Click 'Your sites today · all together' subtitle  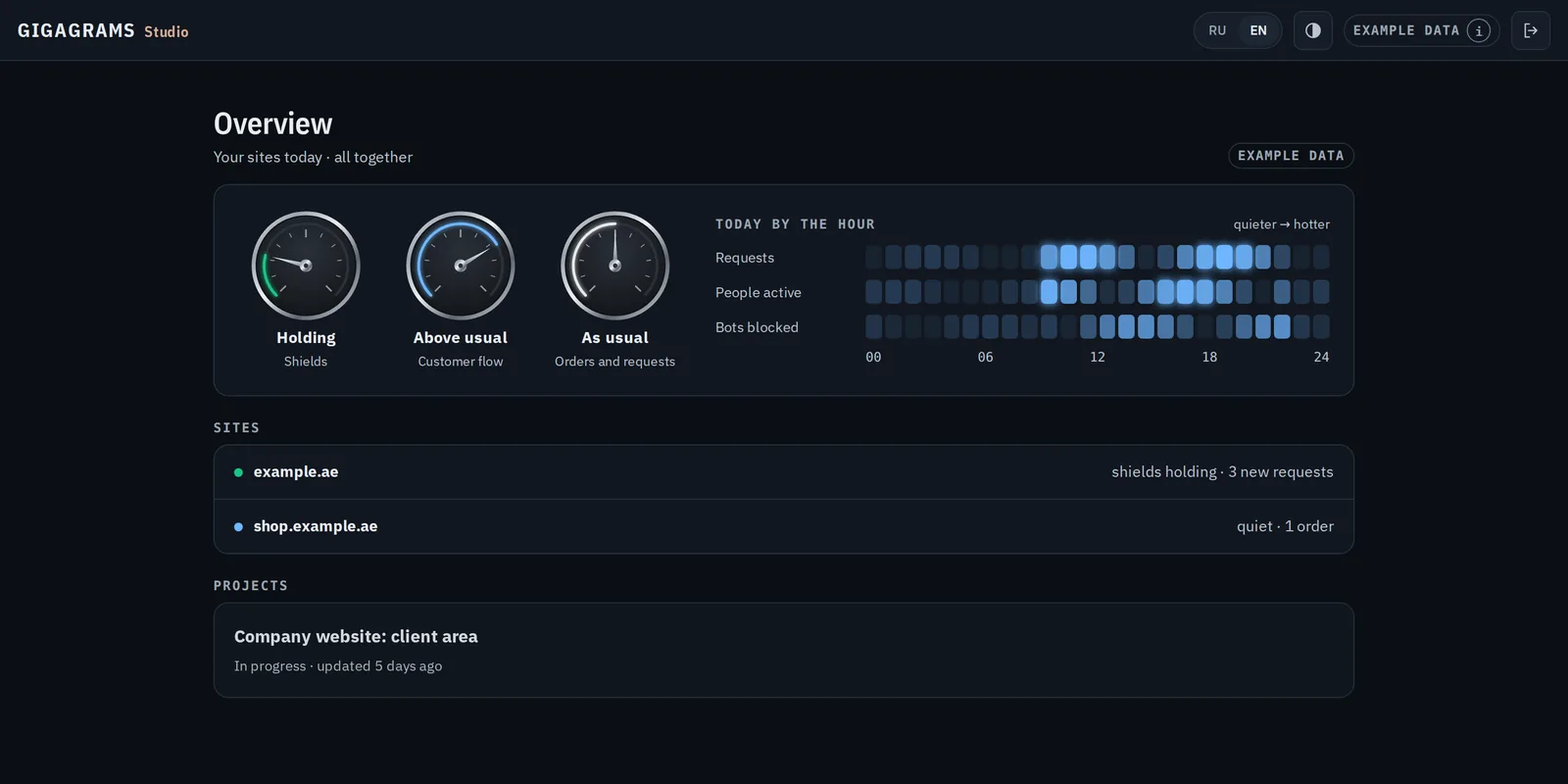pos(314,157)
